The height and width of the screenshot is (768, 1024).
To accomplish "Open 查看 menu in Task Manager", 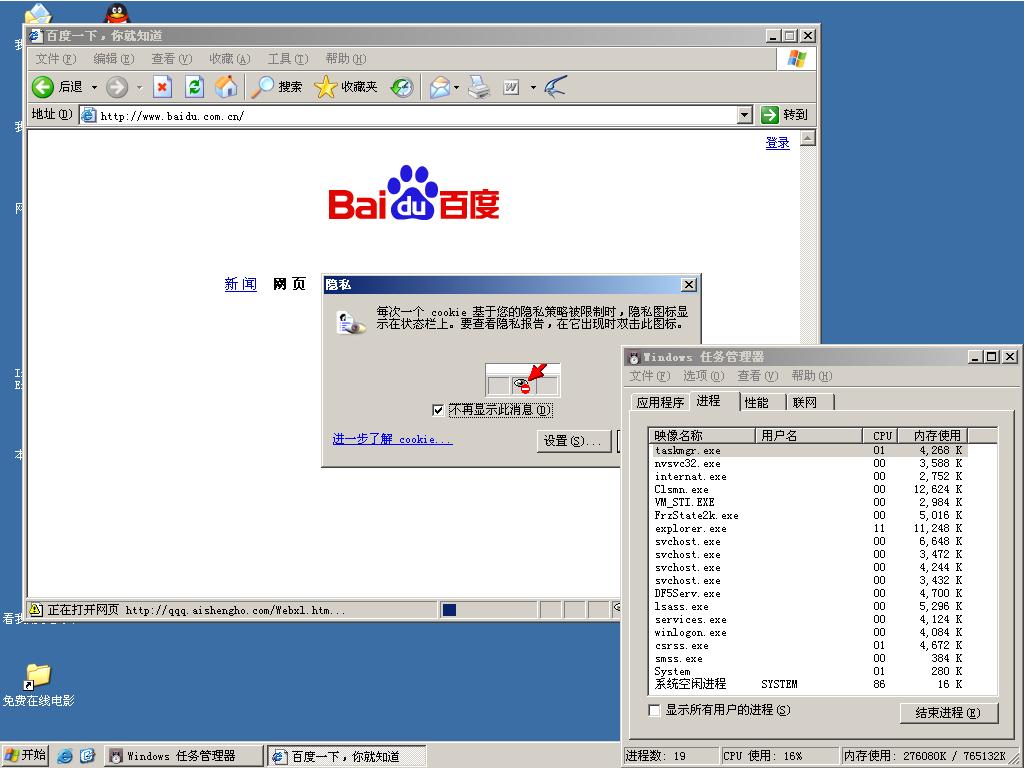I will tap(758, 376).
